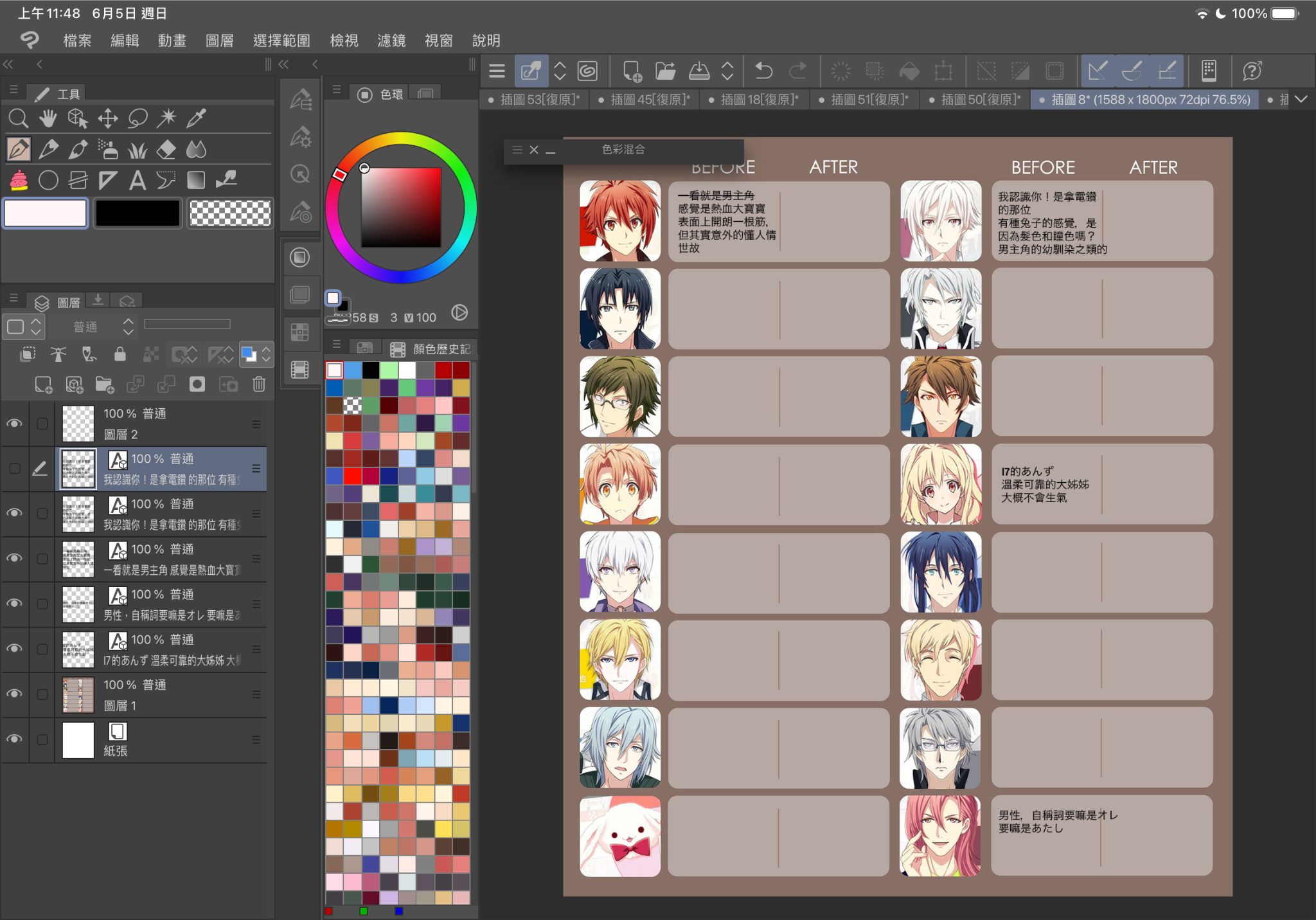Open the 視窗 menu

point(438,41)
